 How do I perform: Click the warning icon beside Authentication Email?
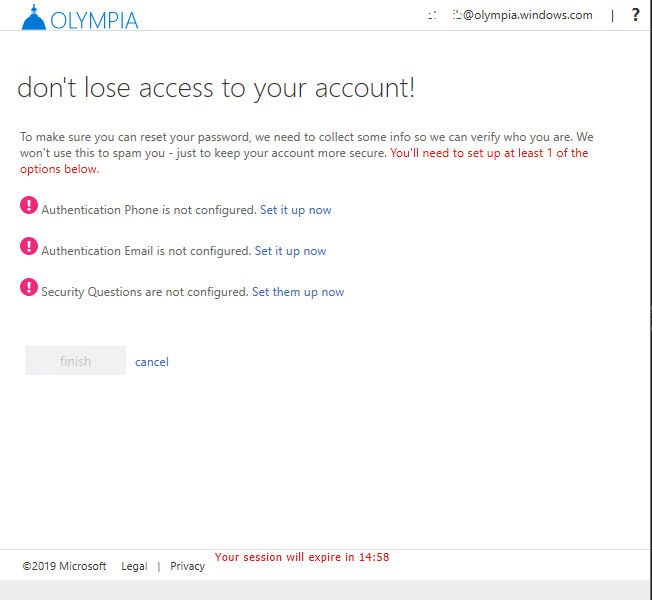point(28,247)
